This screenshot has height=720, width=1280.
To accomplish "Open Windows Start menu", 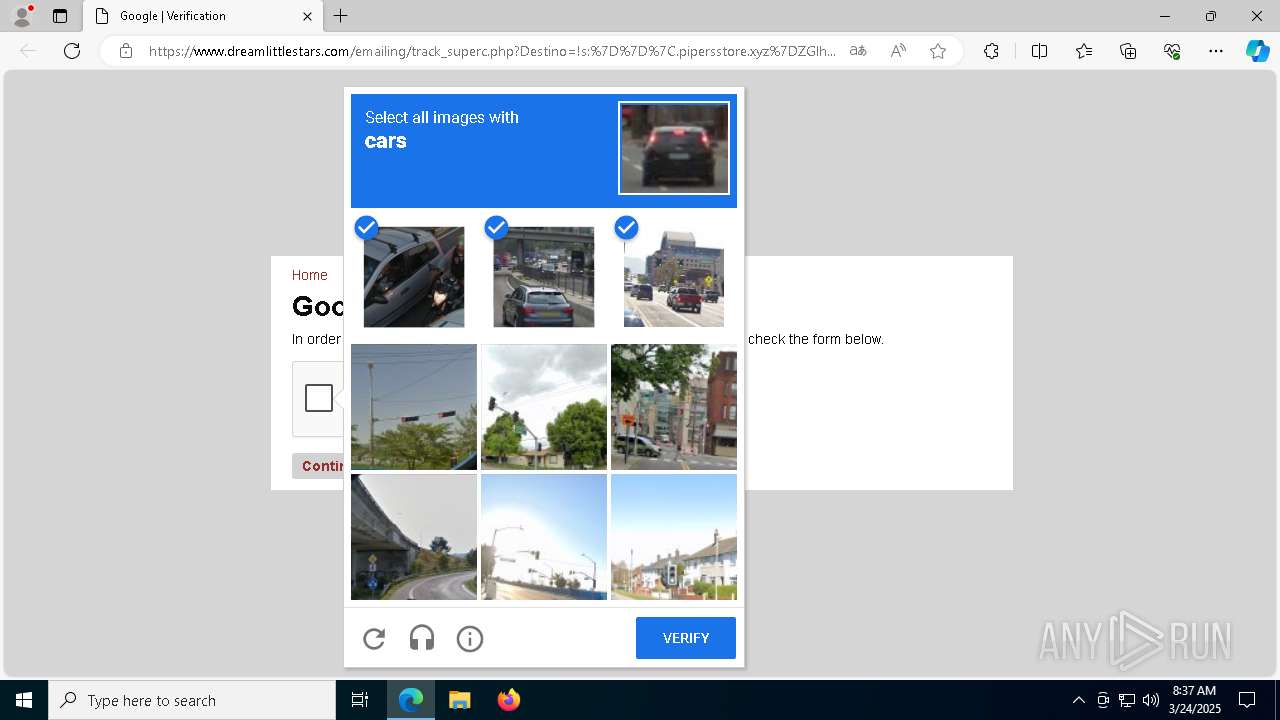I will point(24,700).
